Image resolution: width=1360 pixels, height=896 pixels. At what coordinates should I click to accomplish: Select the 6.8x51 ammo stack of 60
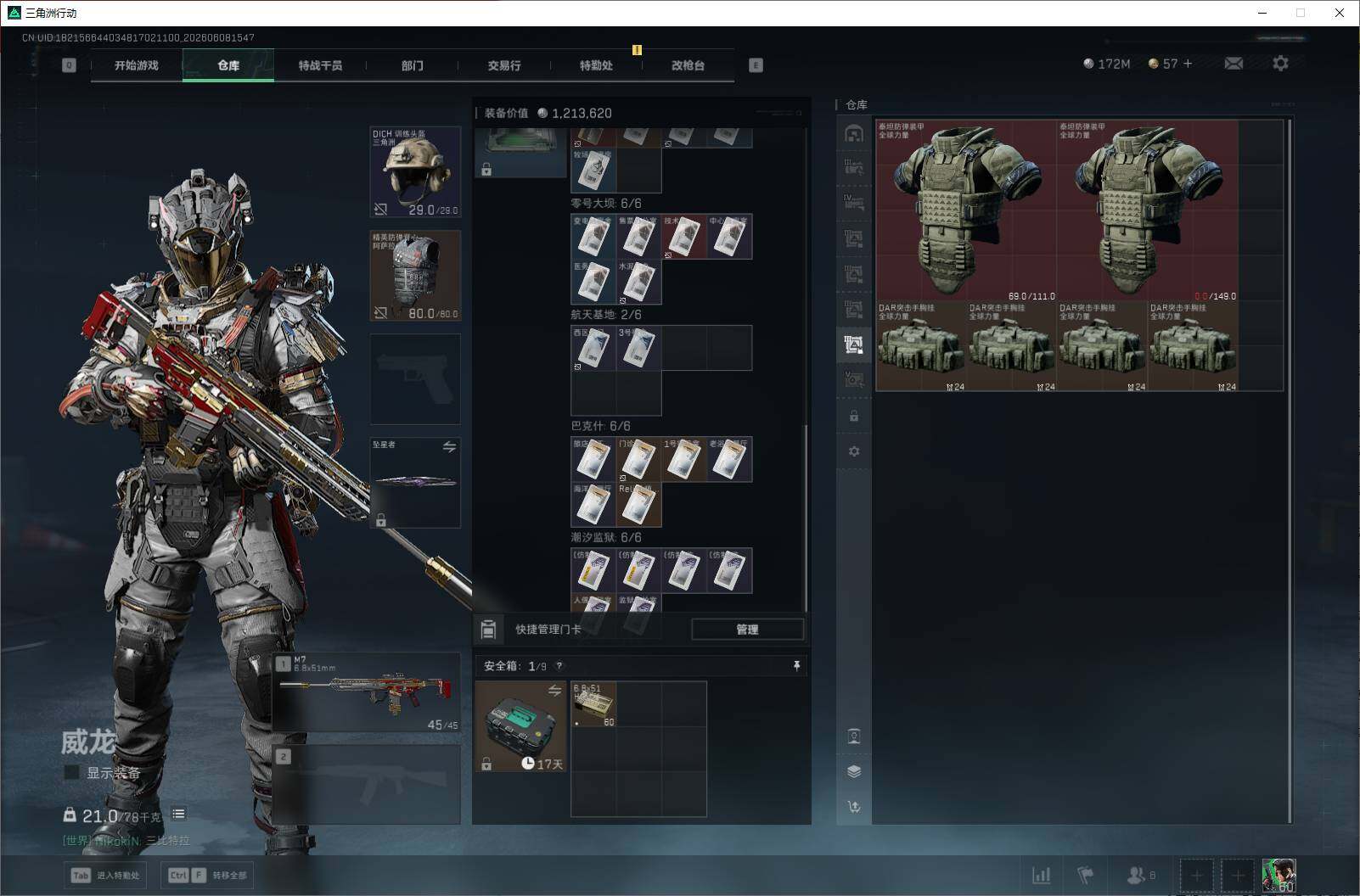click(x=593, y=704)
